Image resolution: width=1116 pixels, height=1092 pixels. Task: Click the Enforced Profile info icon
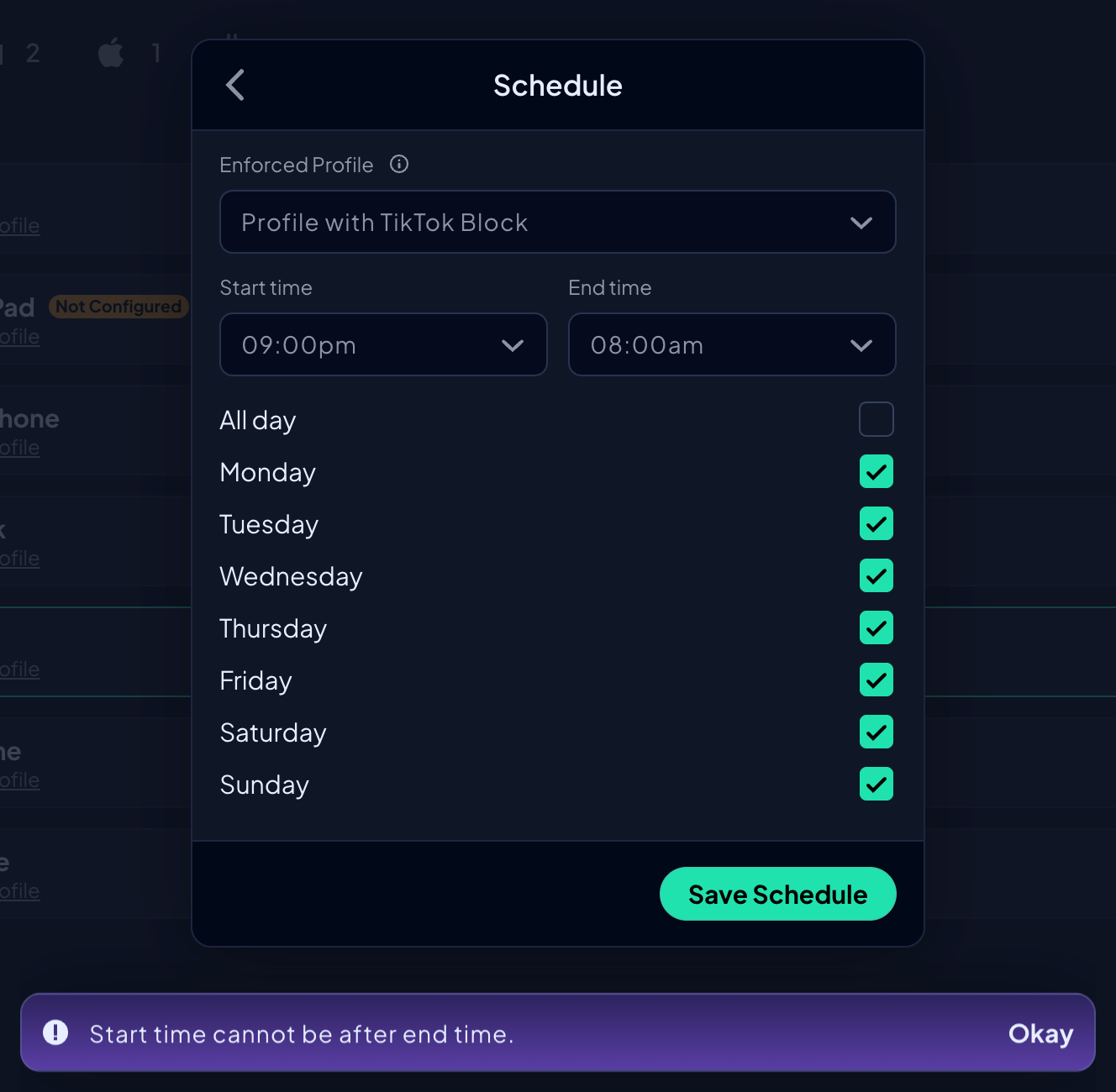point(399,164)
